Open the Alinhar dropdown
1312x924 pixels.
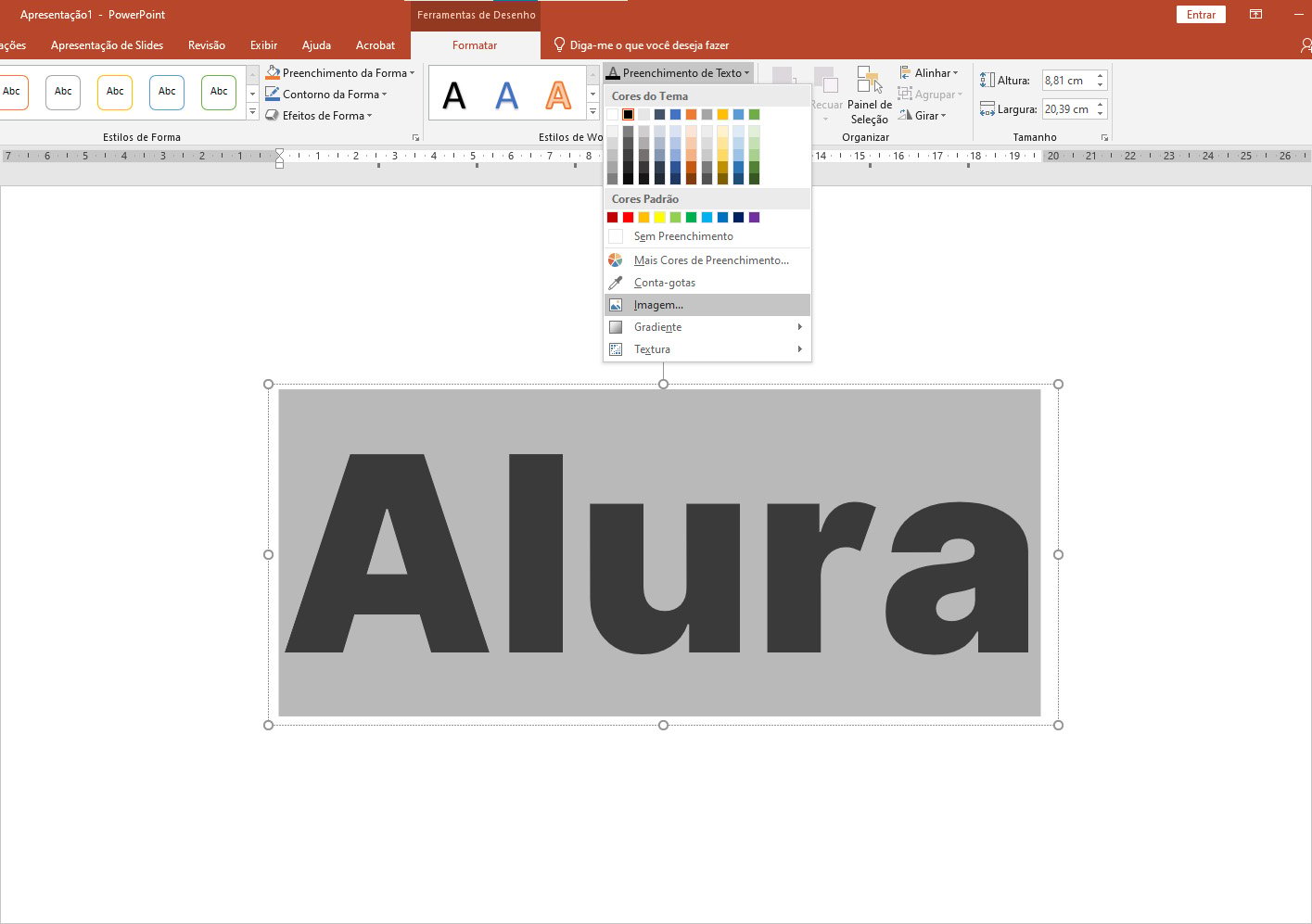[955, 73]
